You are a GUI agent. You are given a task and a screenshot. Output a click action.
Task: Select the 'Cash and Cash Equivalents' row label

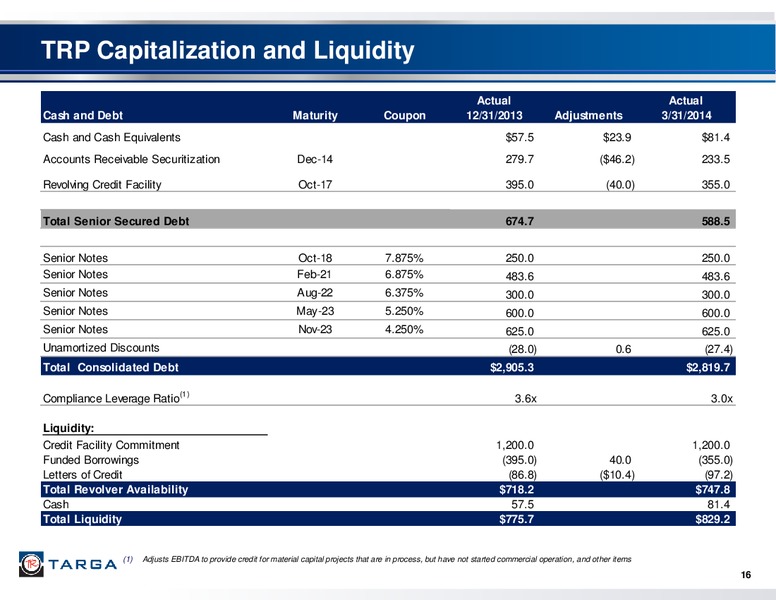click(x=111, y=137)
